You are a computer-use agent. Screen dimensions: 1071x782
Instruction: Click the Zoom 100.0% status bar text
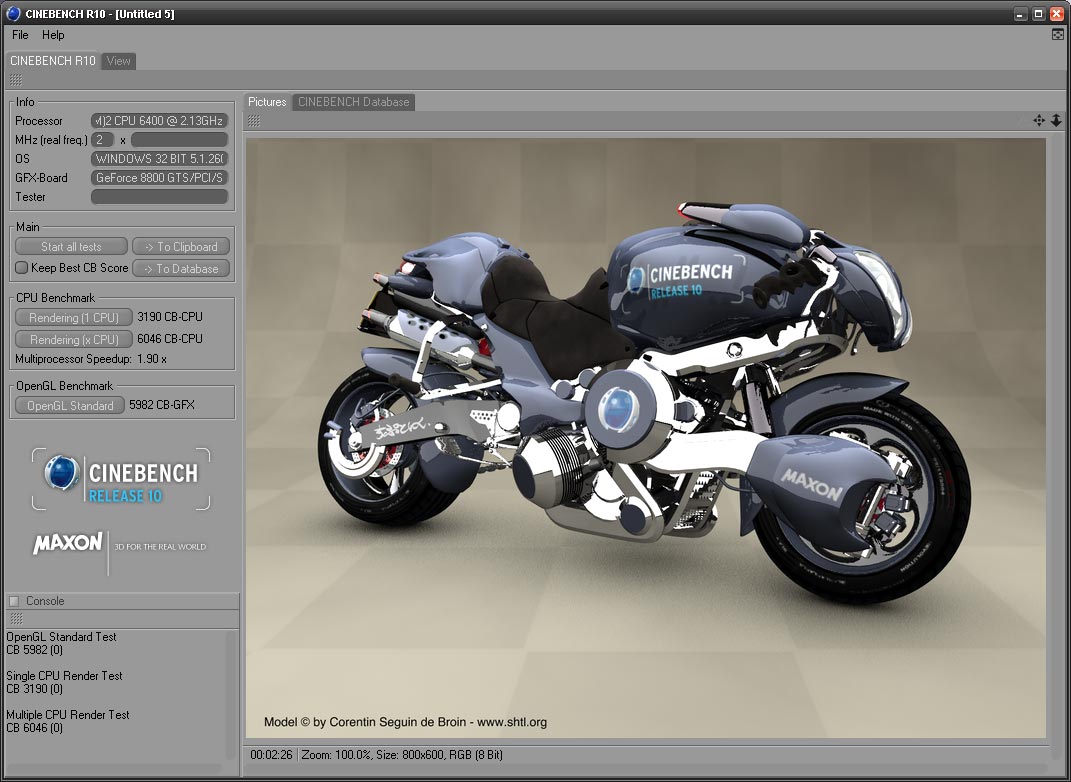coord(337,755)
